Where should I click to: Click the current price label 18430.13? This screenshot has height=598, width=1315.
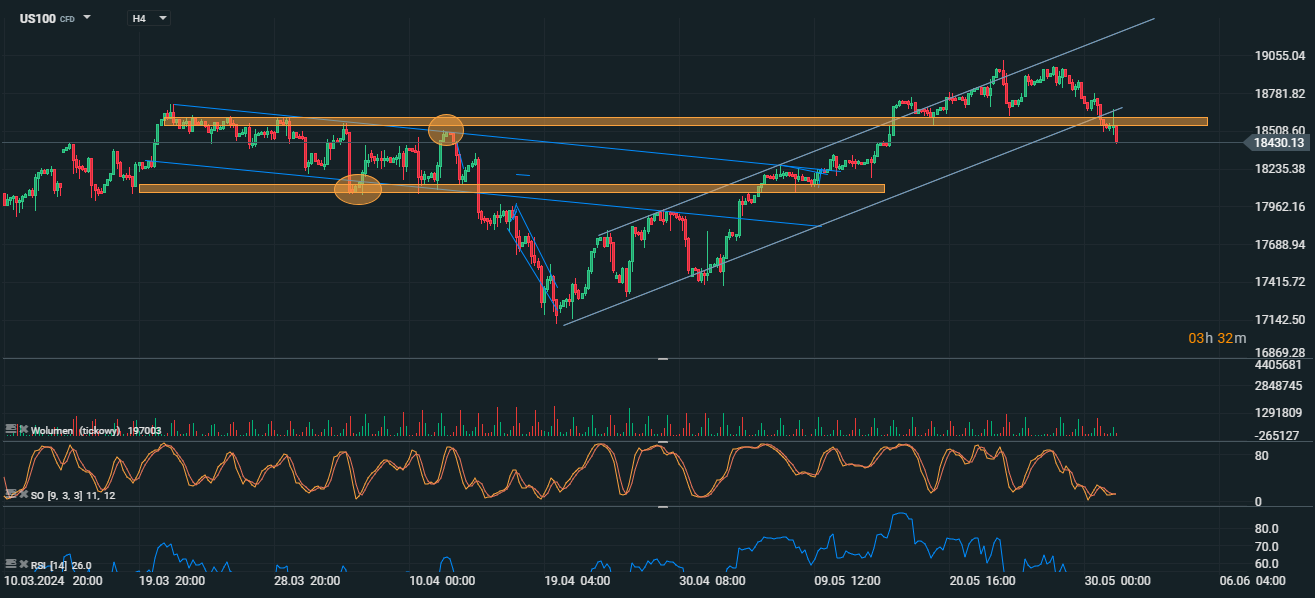tap(1277, 143)
